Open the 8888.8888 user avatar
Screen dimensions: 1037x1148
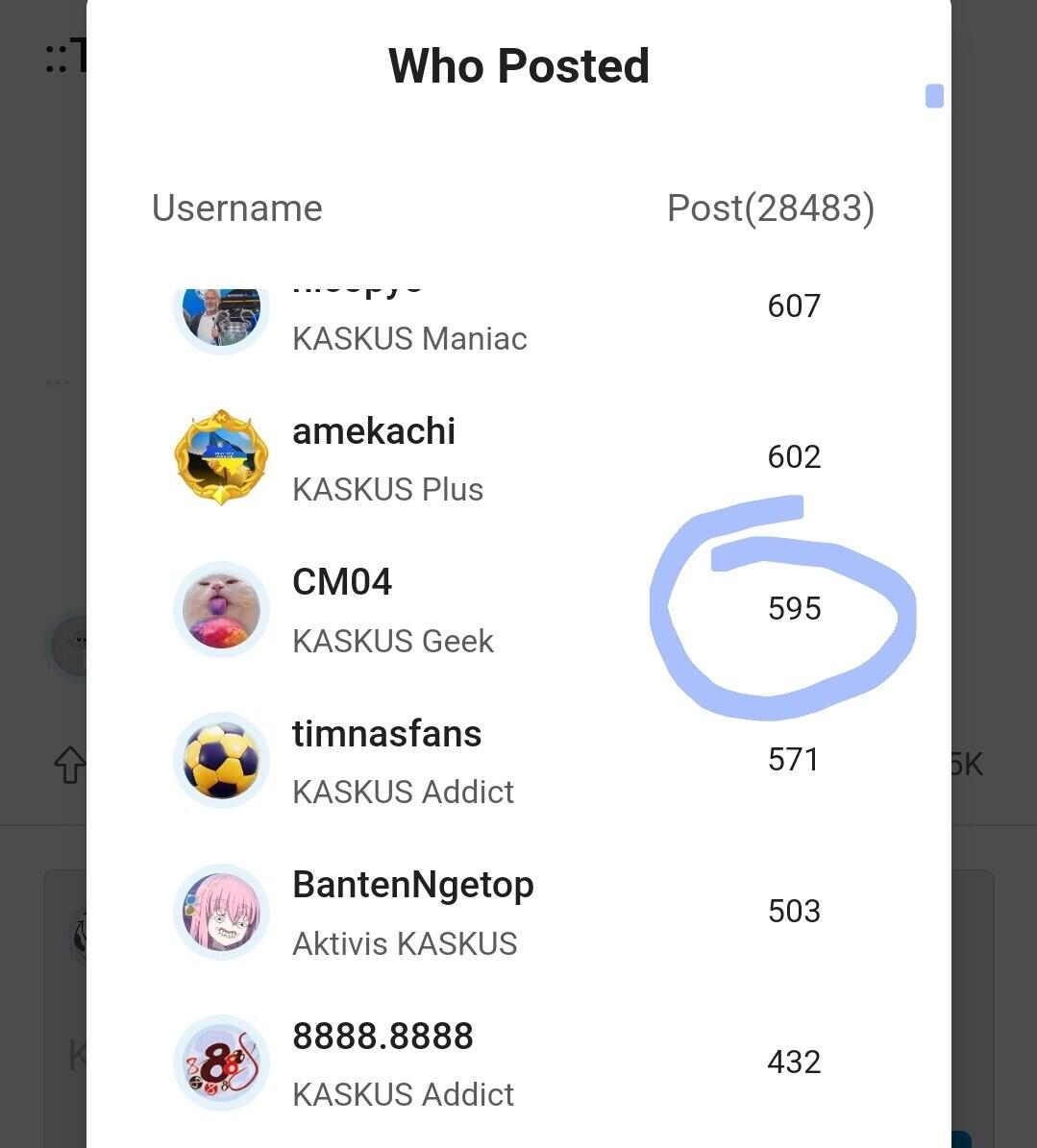click(x=221, y=1063)
